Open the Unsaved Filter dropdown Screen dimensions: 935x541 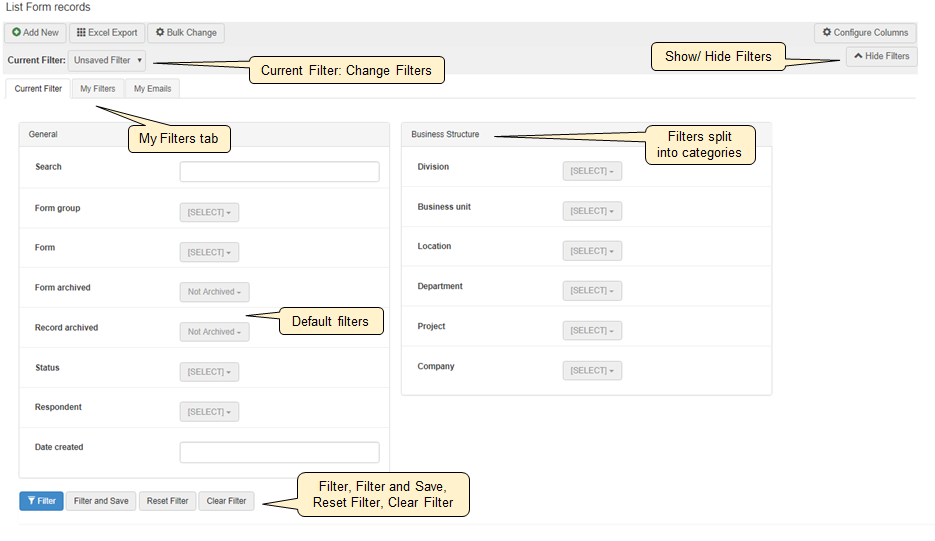108,61
